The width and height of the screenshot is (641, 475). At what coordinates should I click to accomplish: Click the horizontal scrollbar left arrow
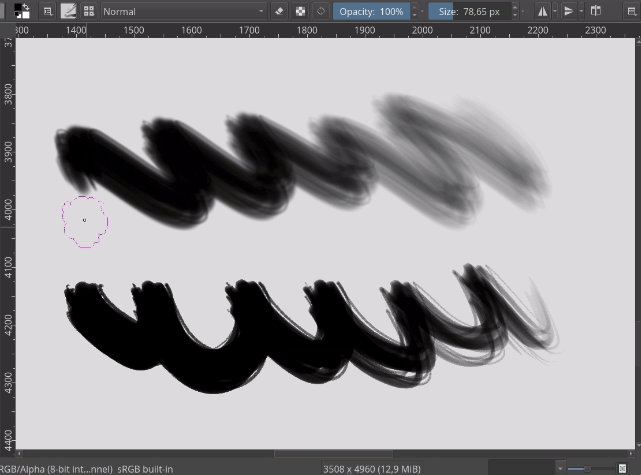(19, 453)
